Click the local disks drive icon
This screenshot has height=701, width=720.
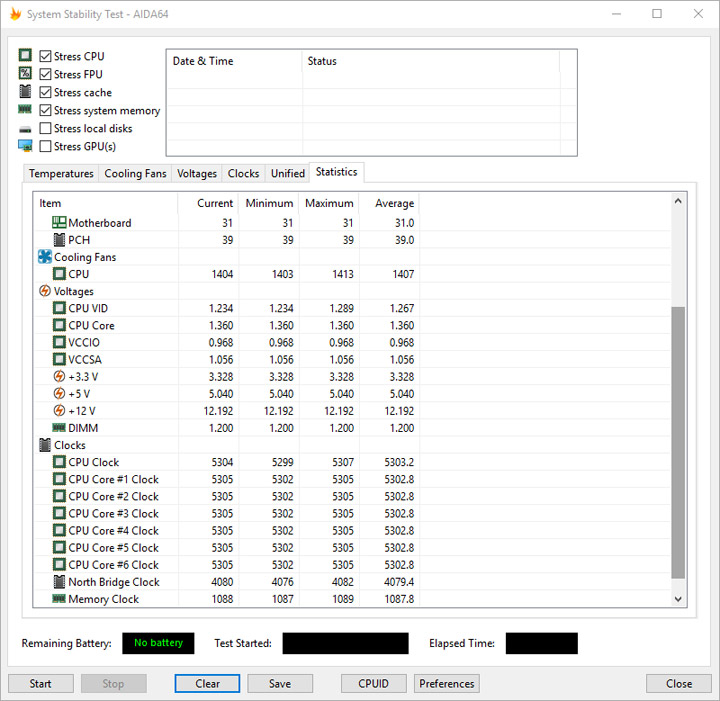[25, 129]
